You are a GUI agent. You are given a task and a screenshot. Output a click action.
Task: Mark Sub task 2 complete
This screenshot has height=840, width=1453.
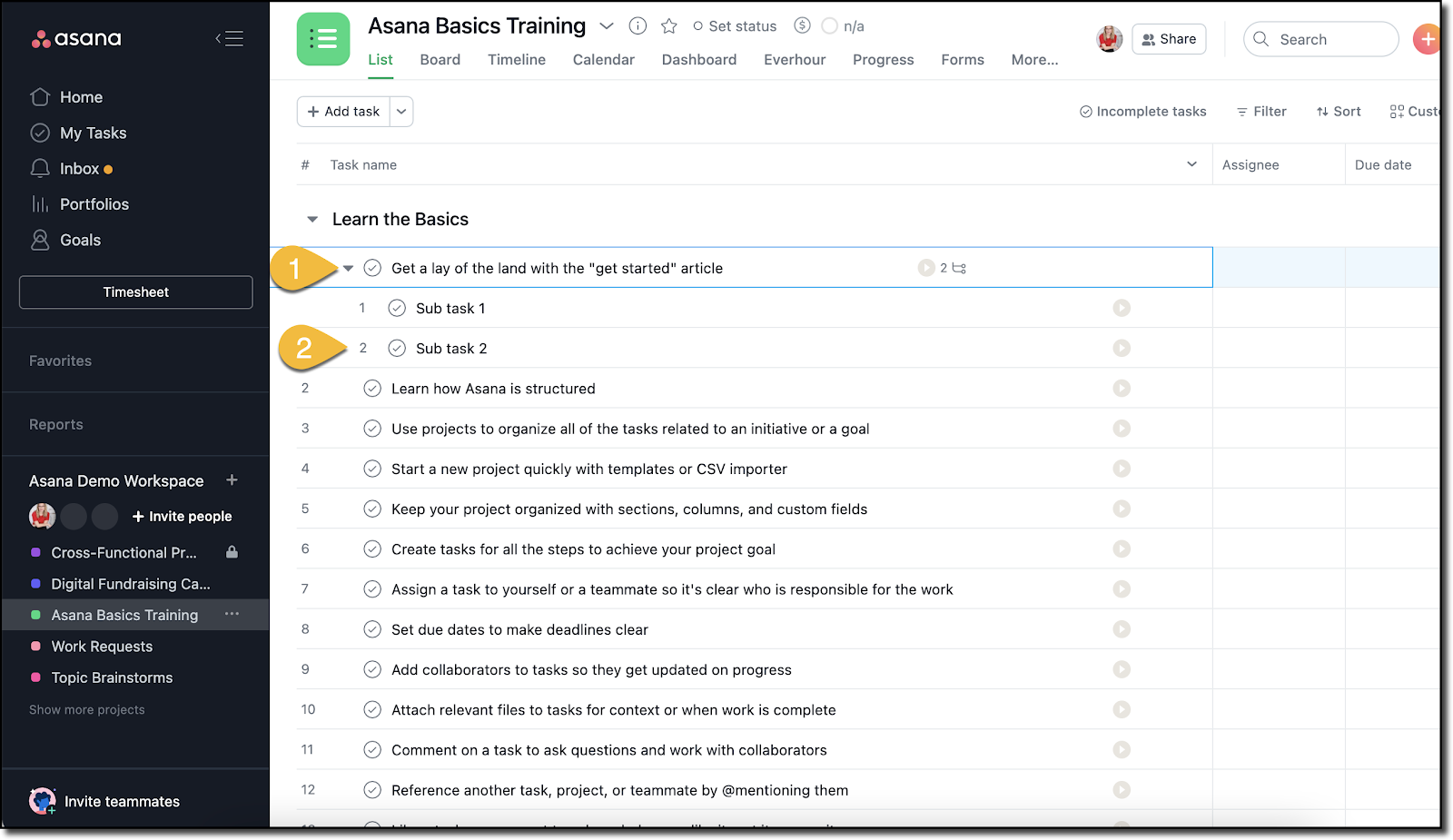click(x=397, y=348)
